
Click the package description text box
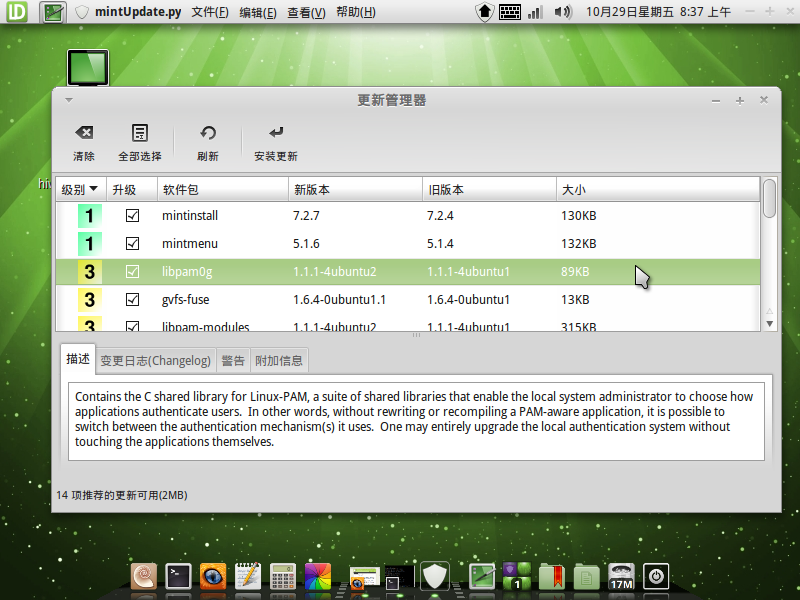point(416,421)
